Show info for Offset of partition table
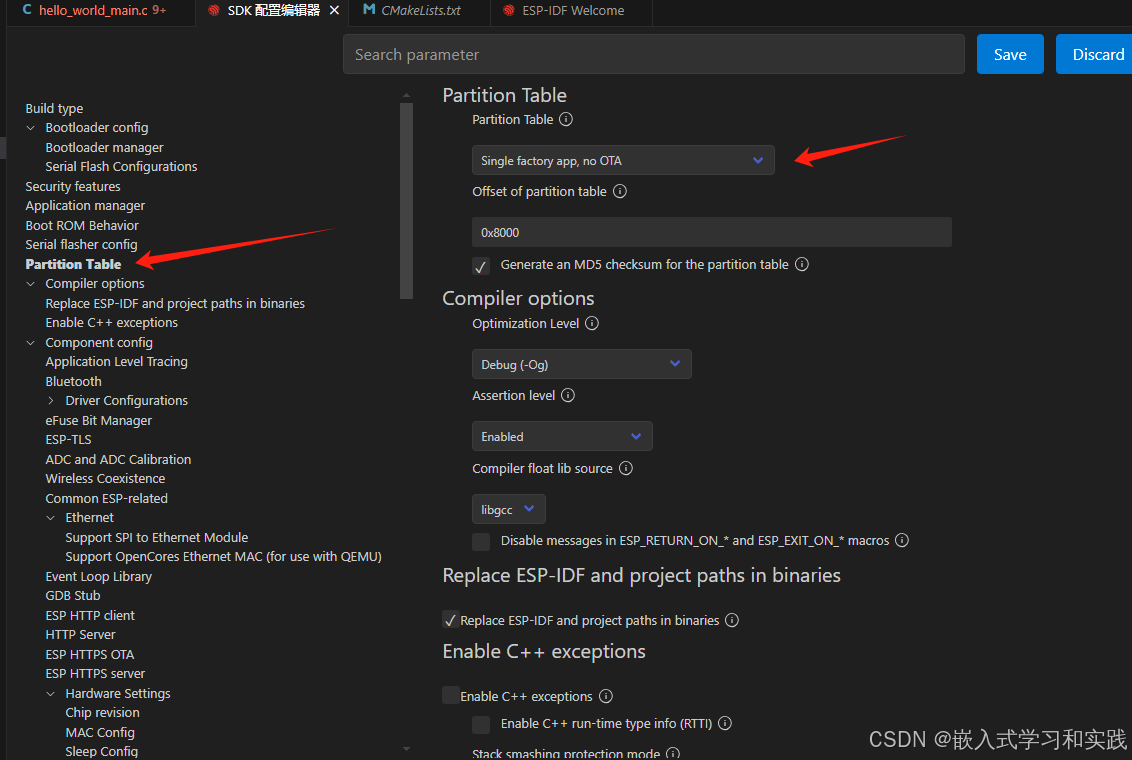 tap(619, 191)
